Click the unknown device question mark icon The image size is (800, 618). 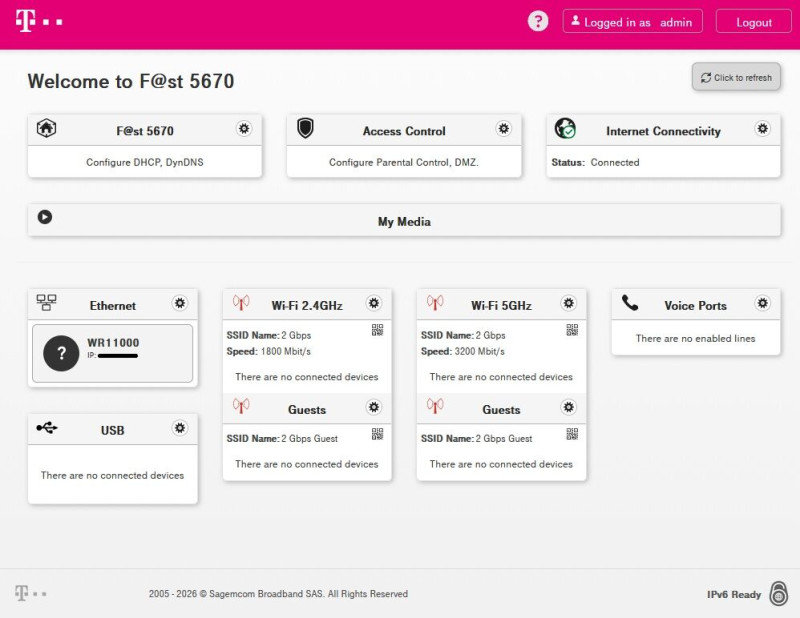(61, 353)
